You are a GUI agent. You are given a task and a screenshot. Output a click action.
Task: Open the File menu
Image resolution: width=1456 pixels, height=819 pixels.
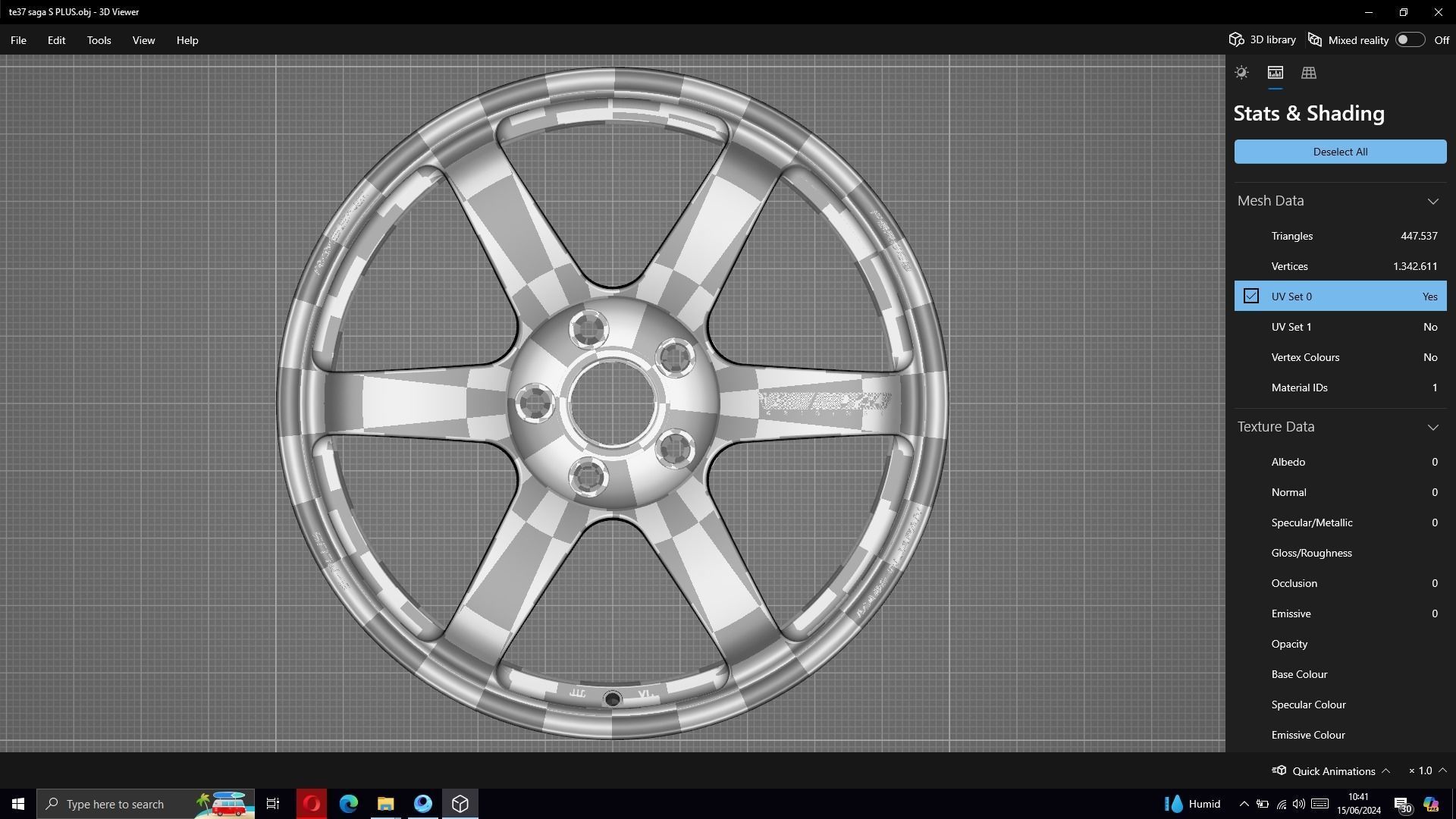pyautogui.click(x=18, y=40)
